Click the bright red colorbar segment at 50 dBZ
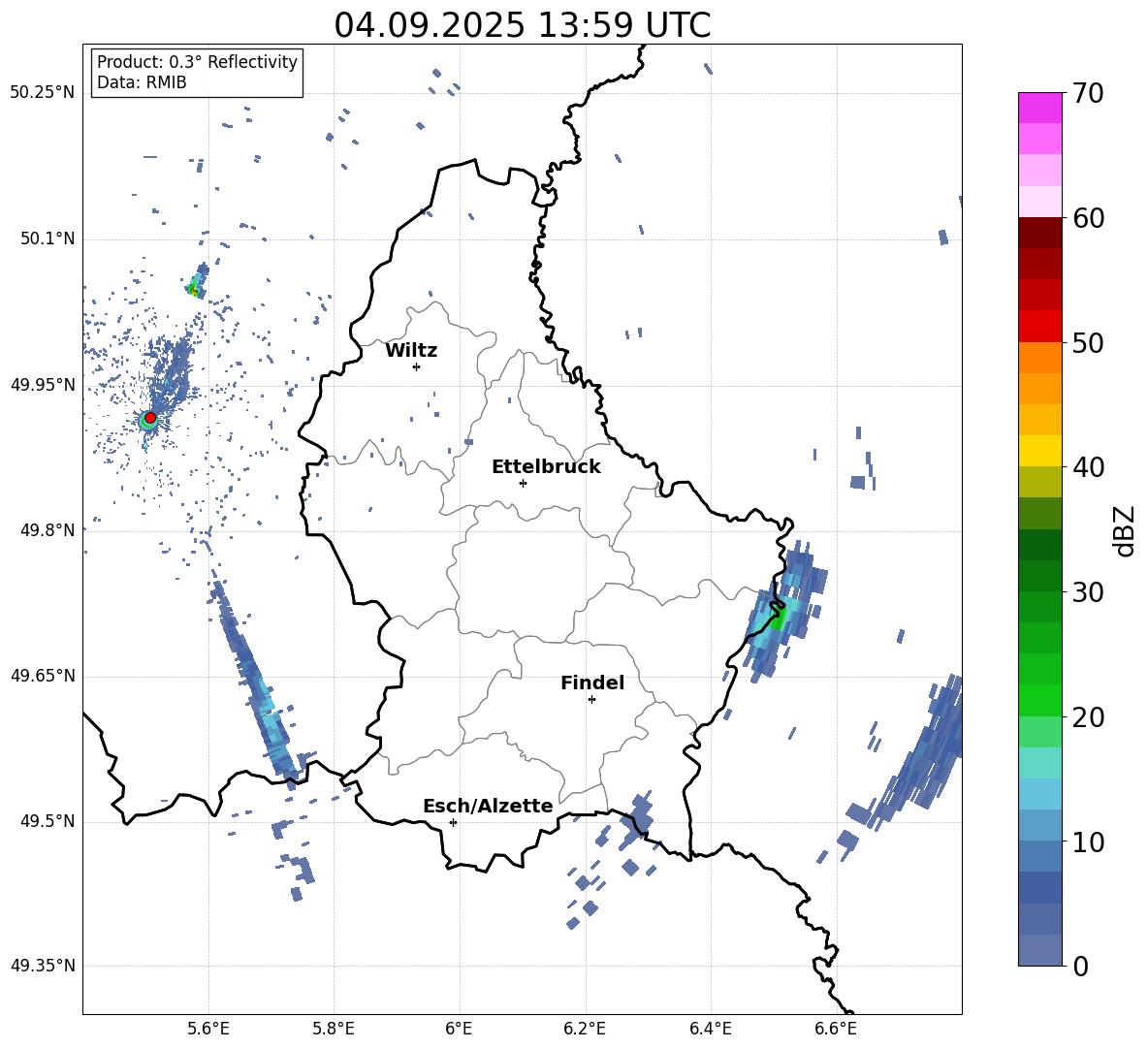 point(1039,327)
